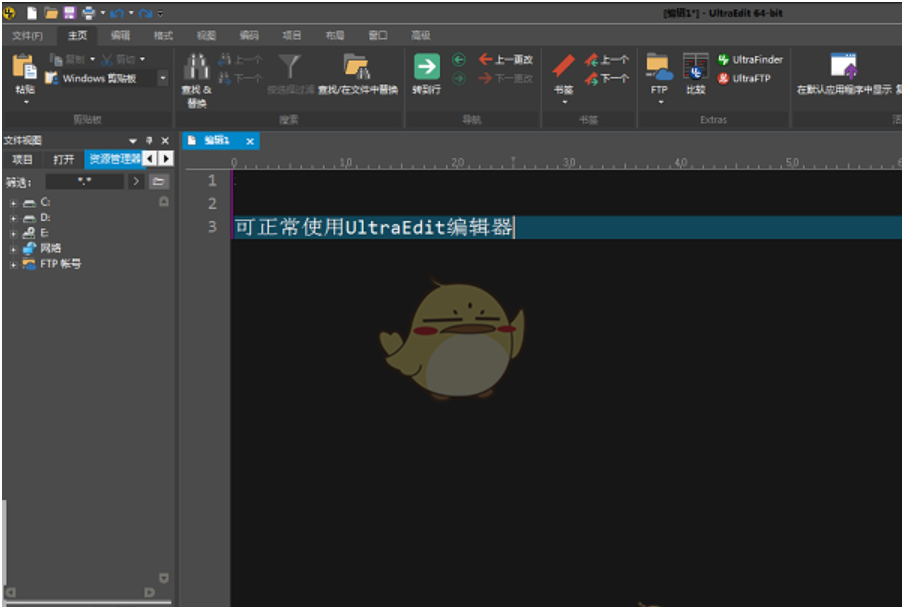The image size is (903, 607).
Task: Open the undo history dropdown arrow
Action: point(131,13)
